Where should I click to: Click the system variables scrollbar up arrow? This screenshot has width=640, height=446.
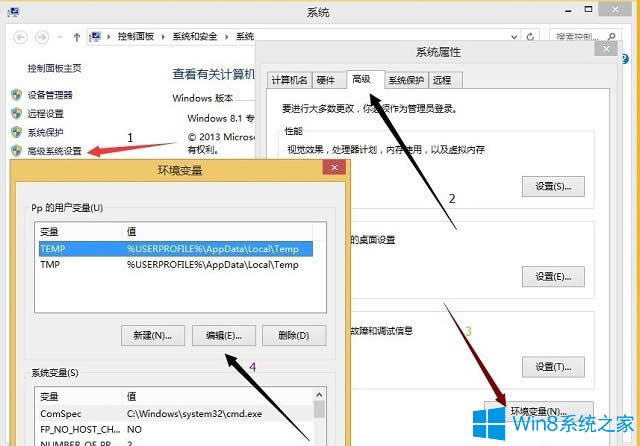319,395
